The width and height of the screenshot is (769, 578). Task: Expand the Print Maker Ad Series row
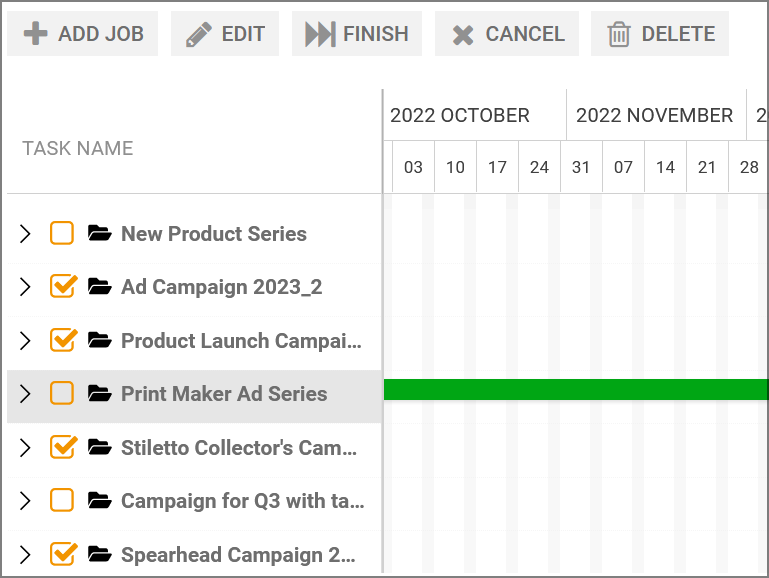tap(25, 394)
